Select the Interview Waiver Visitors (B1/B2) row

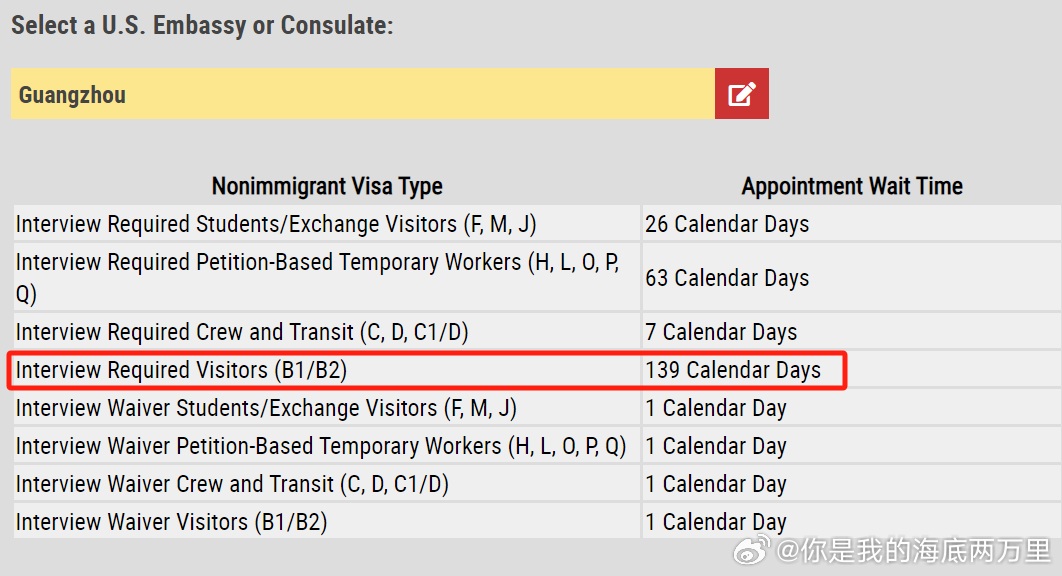[x=537, y=521]
